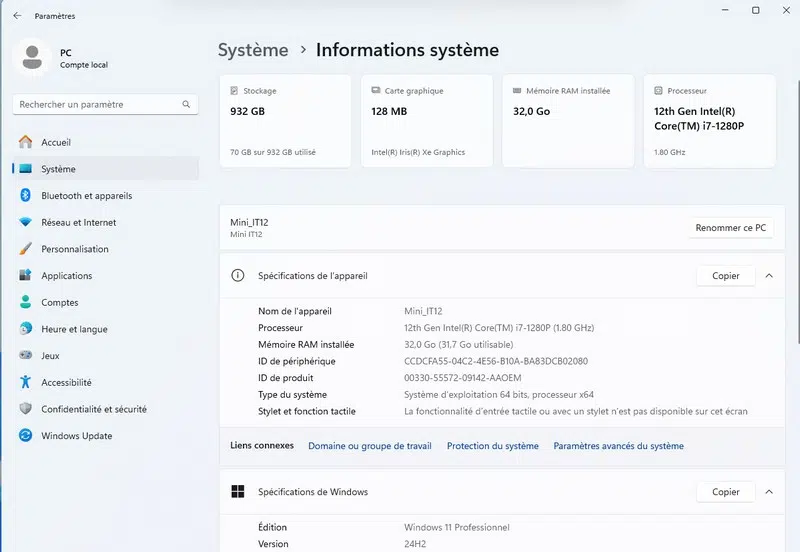Viewport: 800px width, 552px height.
Task: Click the Système breadcrumb
Action: [253, 50]
